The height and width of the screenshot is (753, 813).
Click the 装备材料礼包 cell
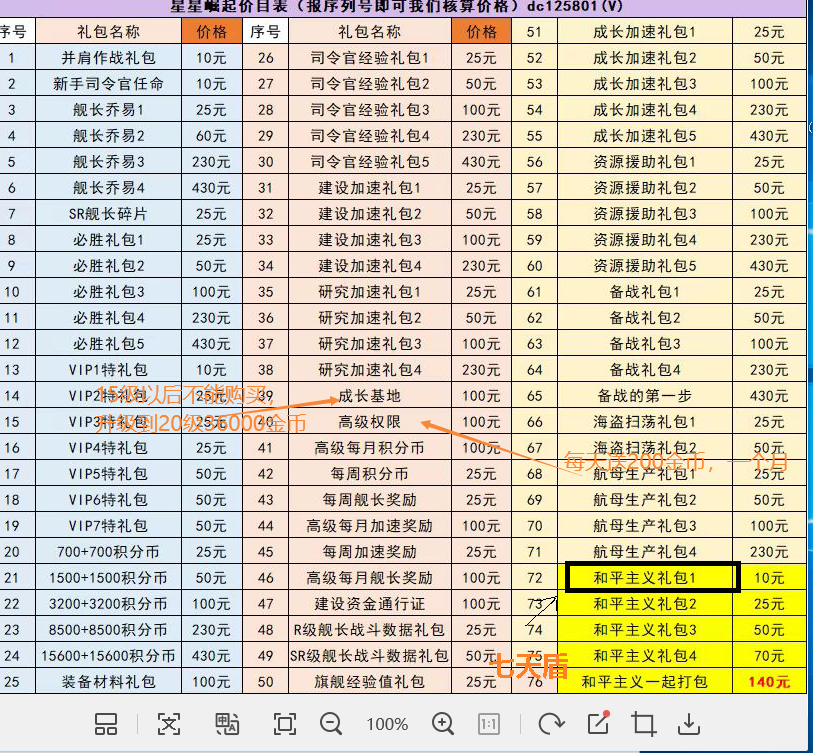point(108,681)
